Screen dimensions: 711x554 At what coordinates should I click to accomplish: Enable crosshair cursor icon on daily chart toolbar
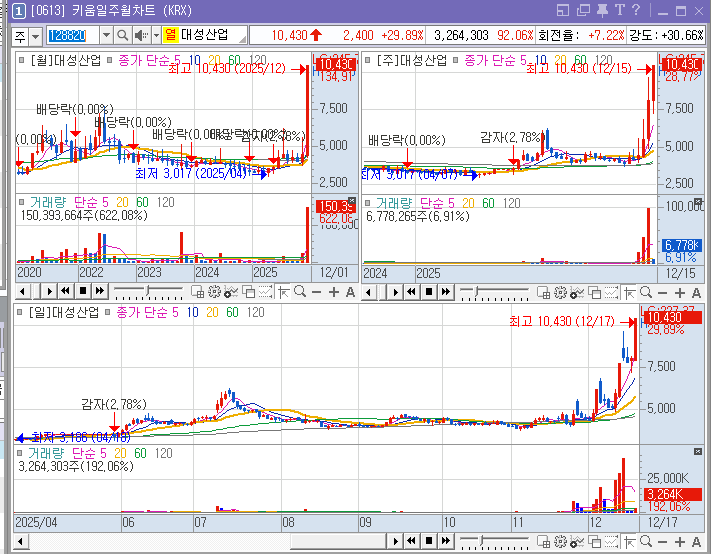[629, 541]
